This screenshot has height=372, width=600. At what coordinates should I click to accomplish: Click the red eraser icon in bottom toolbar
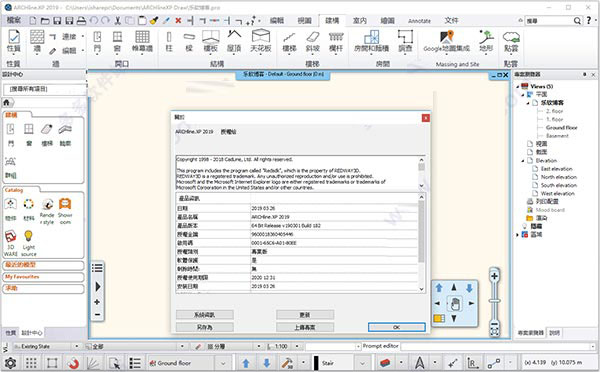tap(386, 363)
